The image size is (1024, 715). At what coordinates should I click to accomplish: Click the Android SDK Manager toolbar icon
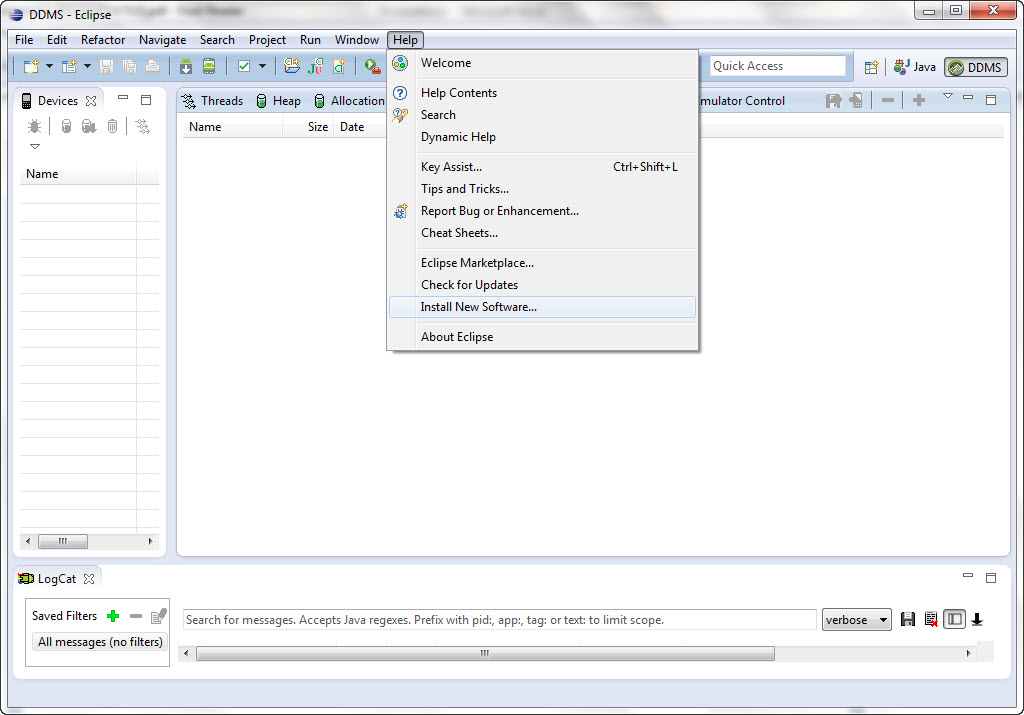click(x=186, y=67)
